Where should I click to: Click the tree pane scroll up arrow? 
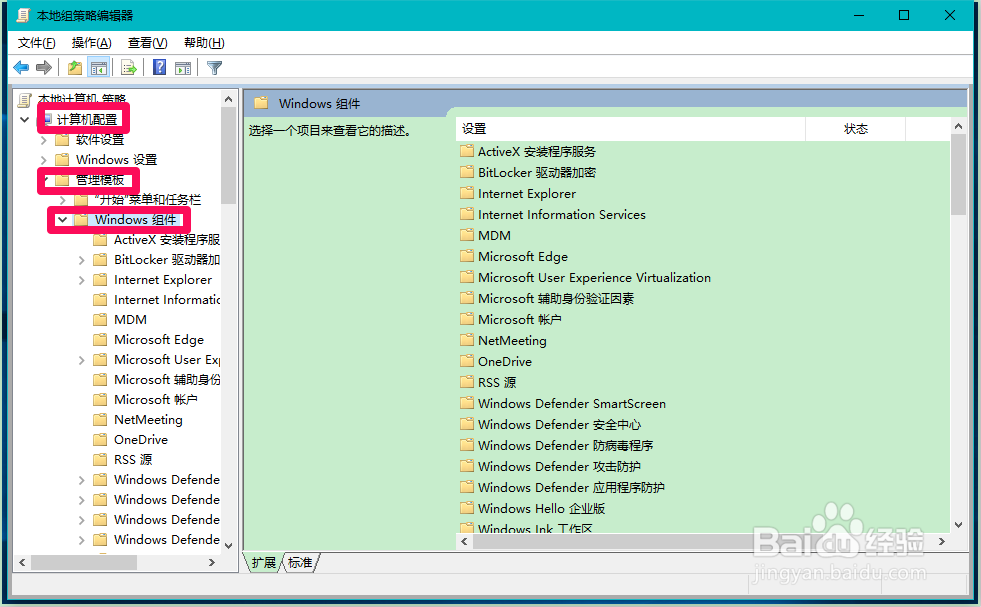pyautogui.click(x=228, y=99)
